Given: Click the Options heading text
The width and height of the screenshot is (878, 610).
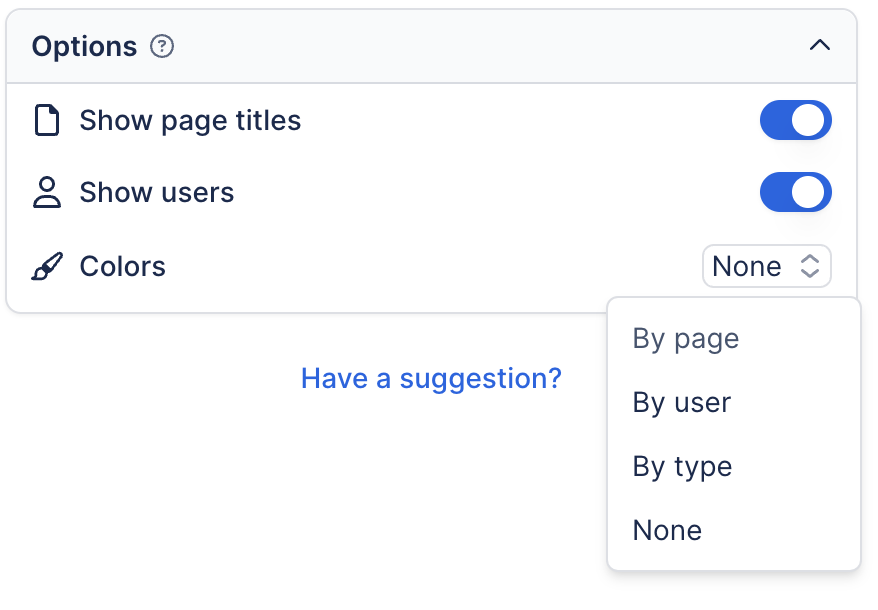Looking at the screenshot, I should [x=84, y=47].
